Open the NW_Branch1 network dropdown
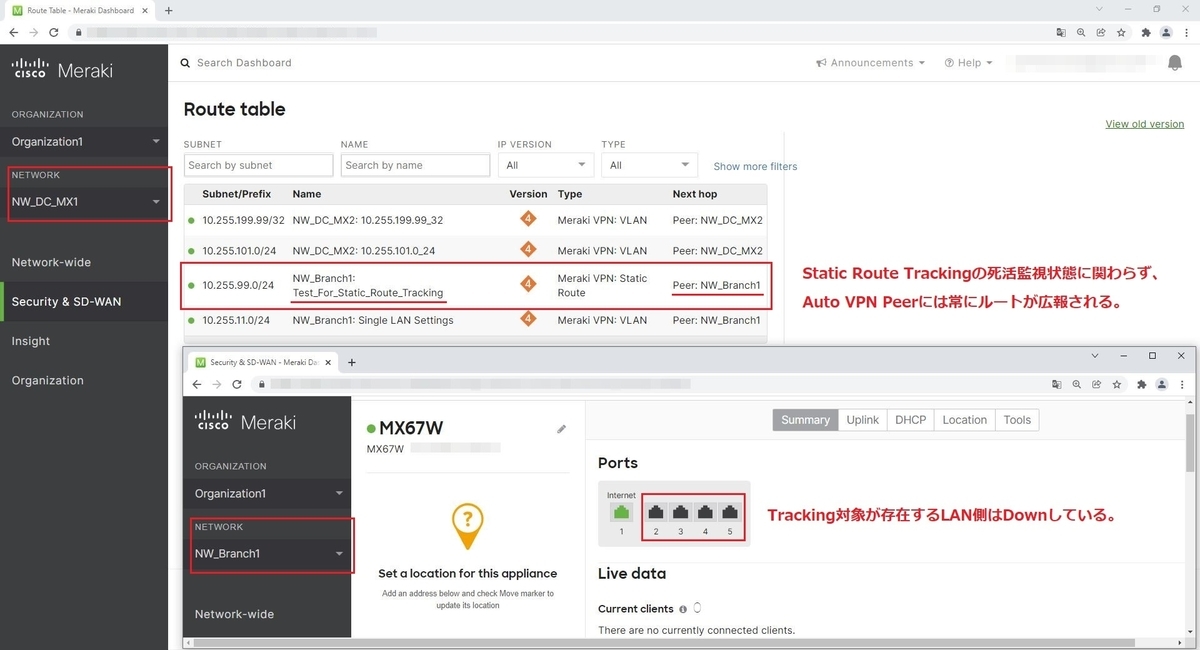1200x650 pixels. click(x=268, y=554)
